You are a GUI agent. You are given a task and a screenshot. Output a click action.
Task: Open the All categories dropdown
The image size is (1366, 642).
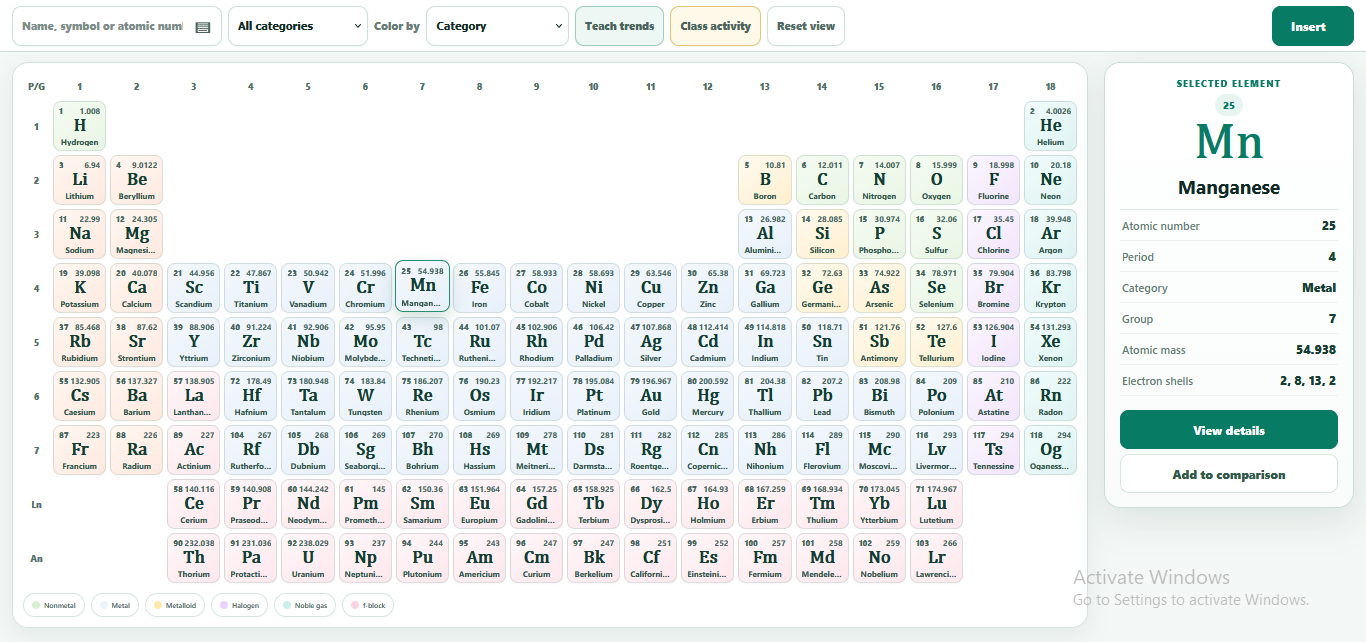(298, 26)
